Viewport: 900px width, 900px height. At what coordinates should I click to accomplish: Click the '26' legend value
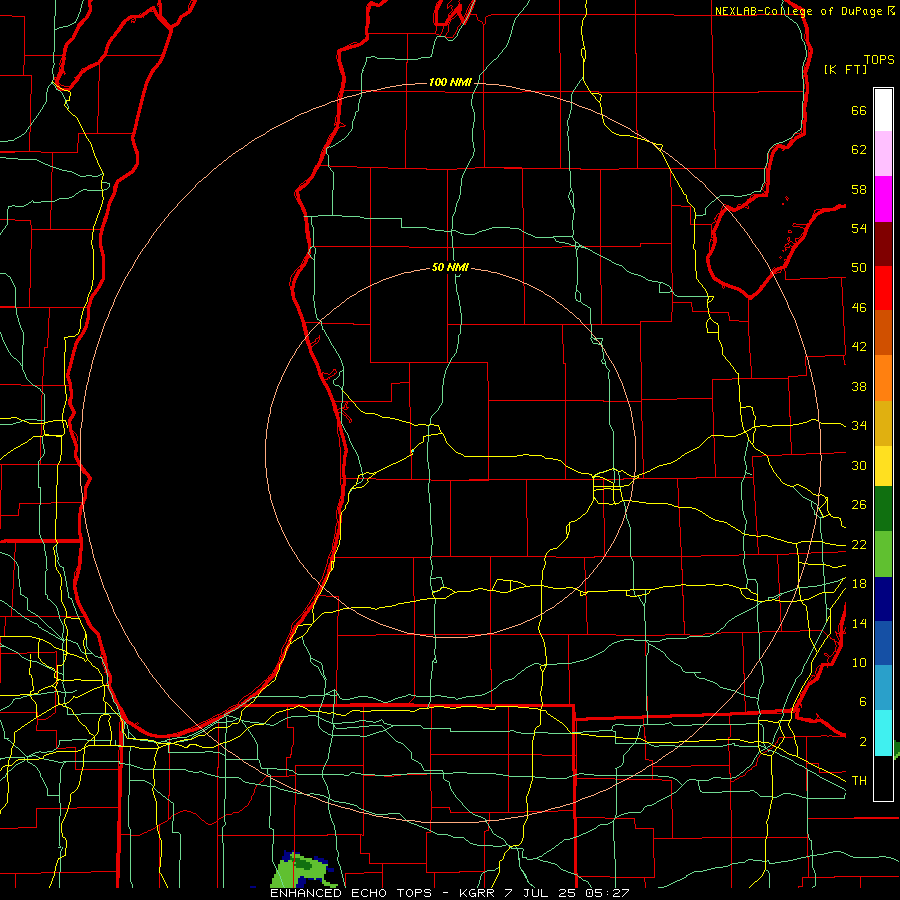coord(859,505)
